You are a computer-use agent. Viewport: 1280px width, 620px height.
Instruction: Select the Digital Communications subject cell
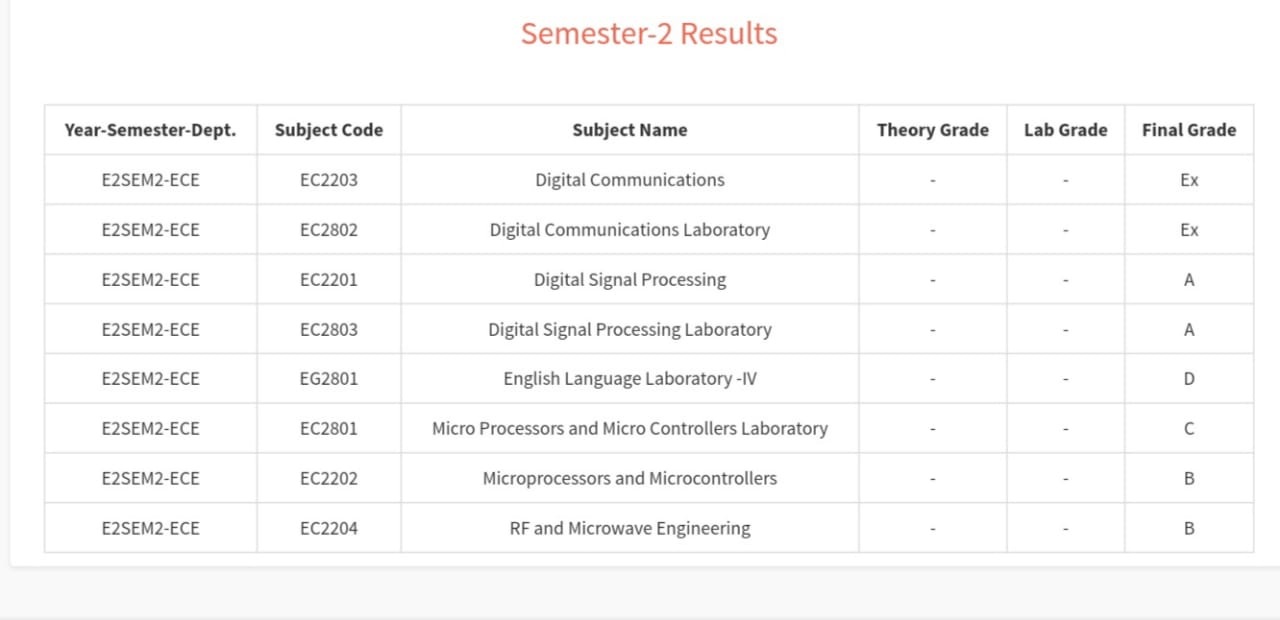pyautogui.click(x=630, y=180)
